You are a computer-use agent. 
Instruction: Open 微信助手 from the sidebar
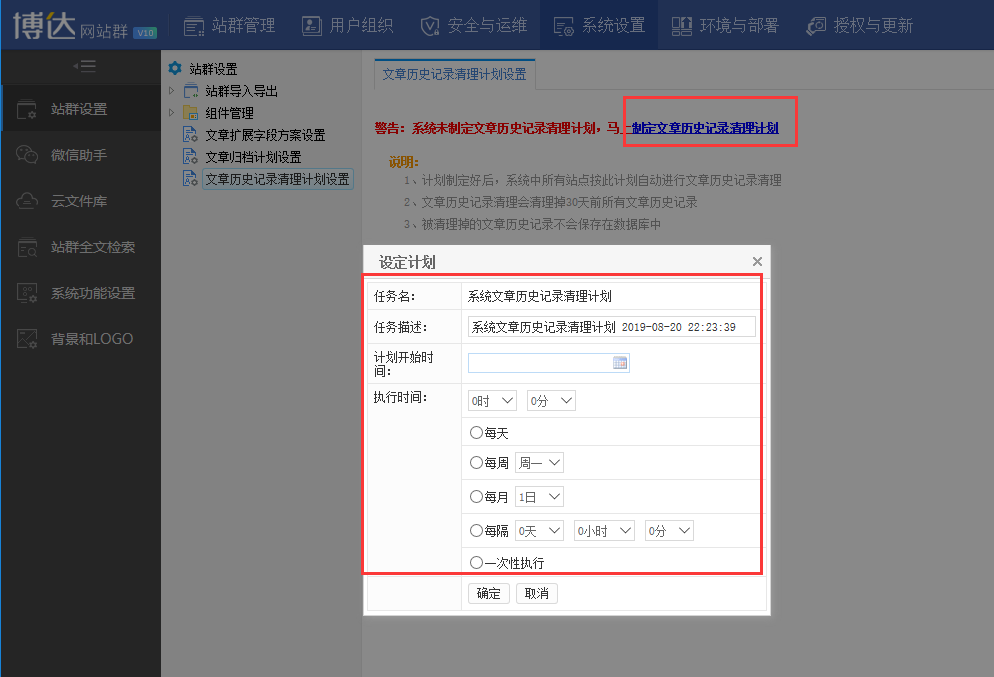click(x=78, y=155)
